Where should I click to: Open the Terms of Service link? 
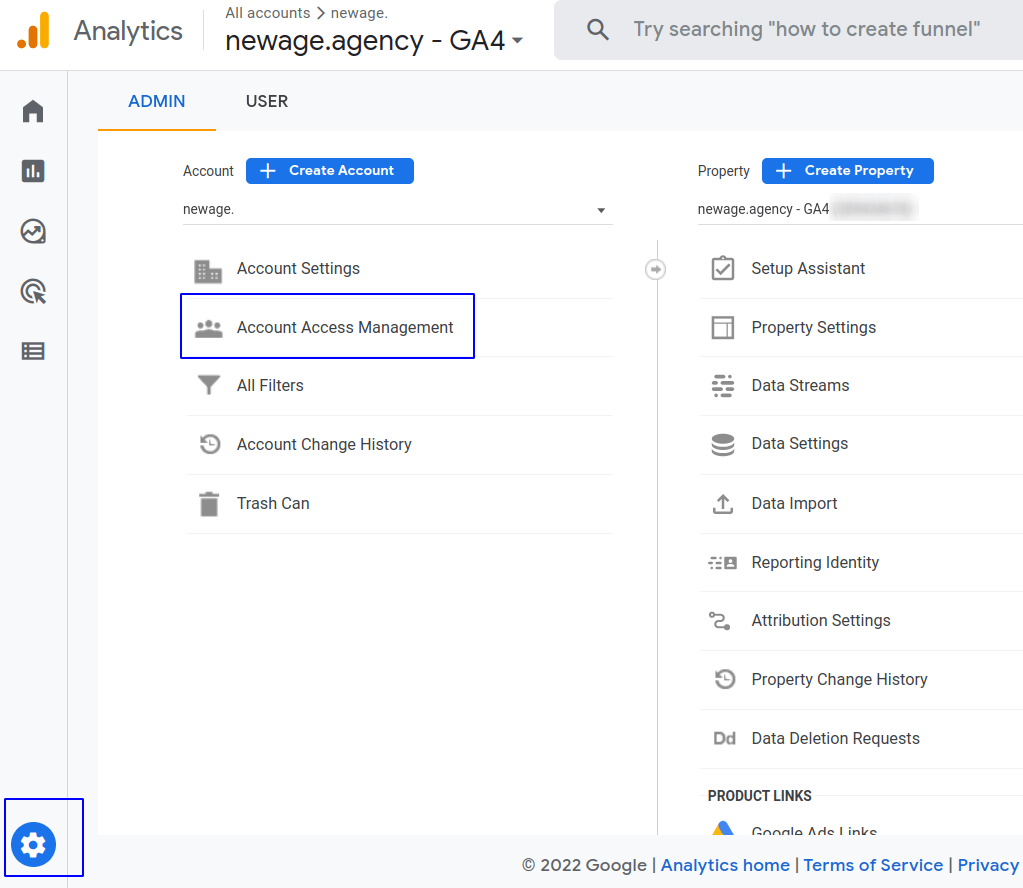pyautogui.click(x=872, y=865)
